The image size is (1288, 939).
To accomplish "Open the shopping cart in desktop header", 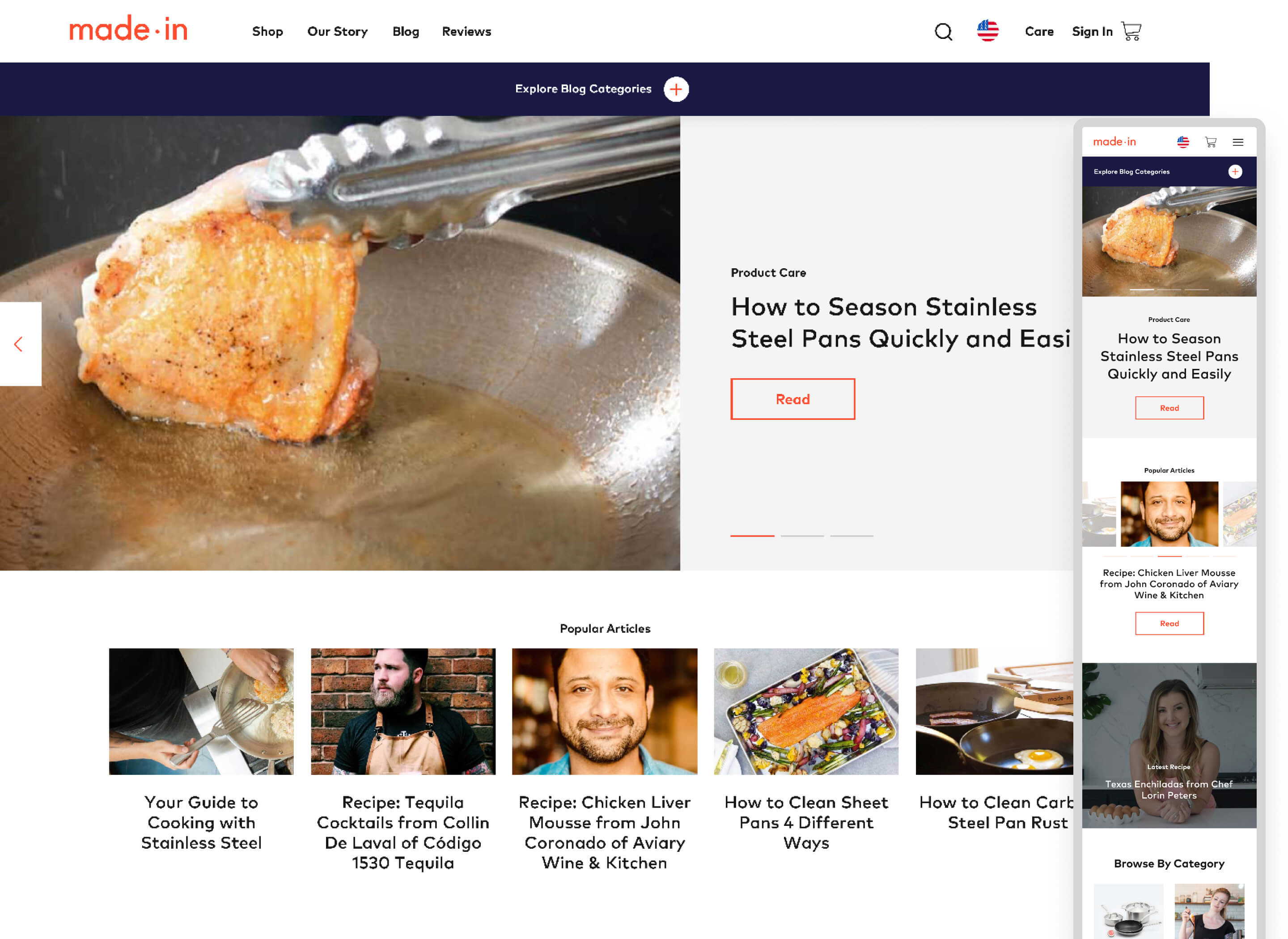I will coord(1131,31).
